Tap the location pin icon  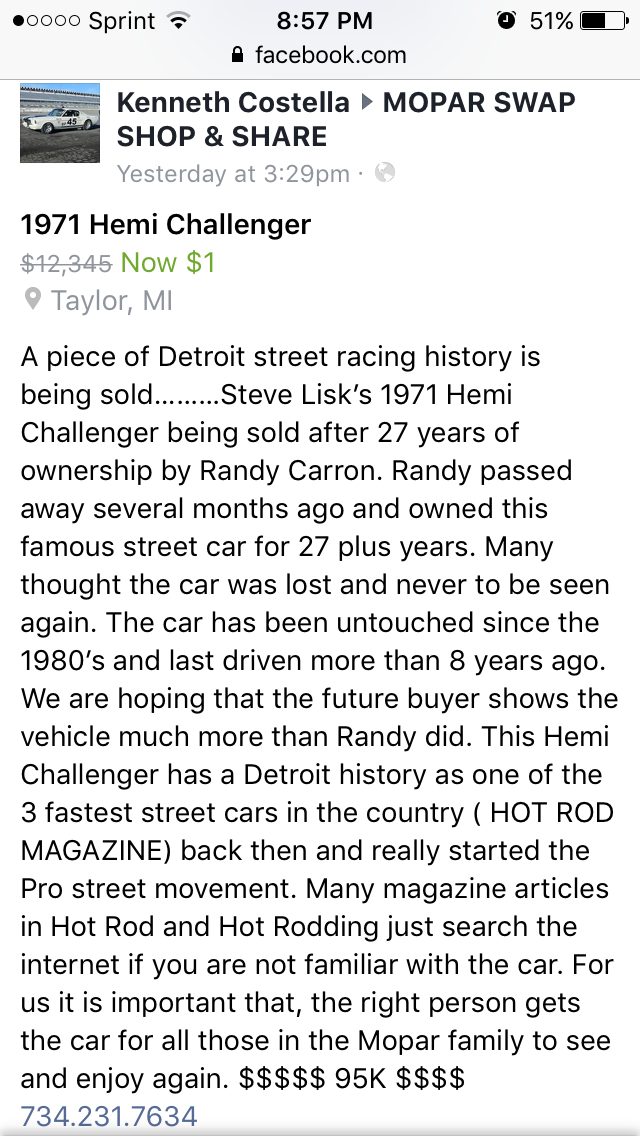pyautogui.click(x=32, y=299)
